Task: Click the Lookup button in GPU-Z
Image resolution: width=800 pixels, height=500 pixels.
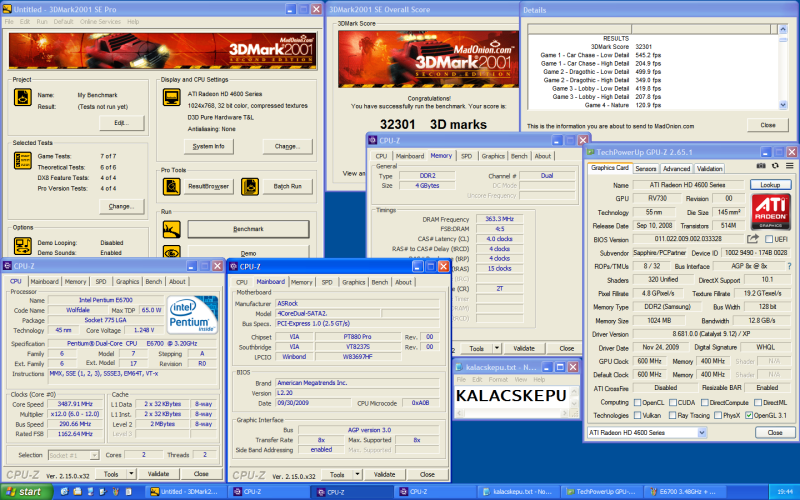Action: (x=770, y=185)
